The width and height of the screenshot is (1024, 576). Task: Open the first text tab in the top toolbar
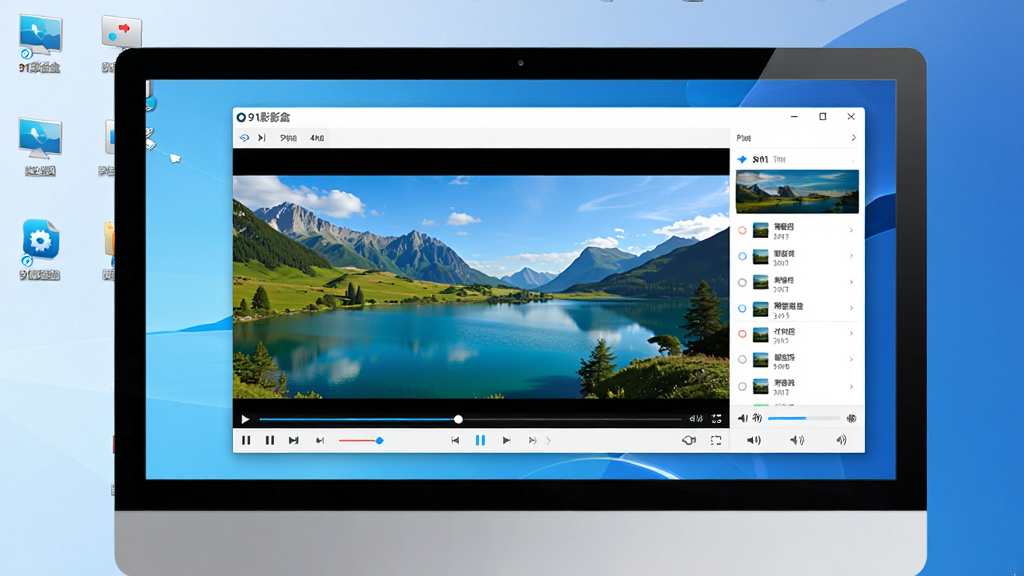[x=288, y=138]
